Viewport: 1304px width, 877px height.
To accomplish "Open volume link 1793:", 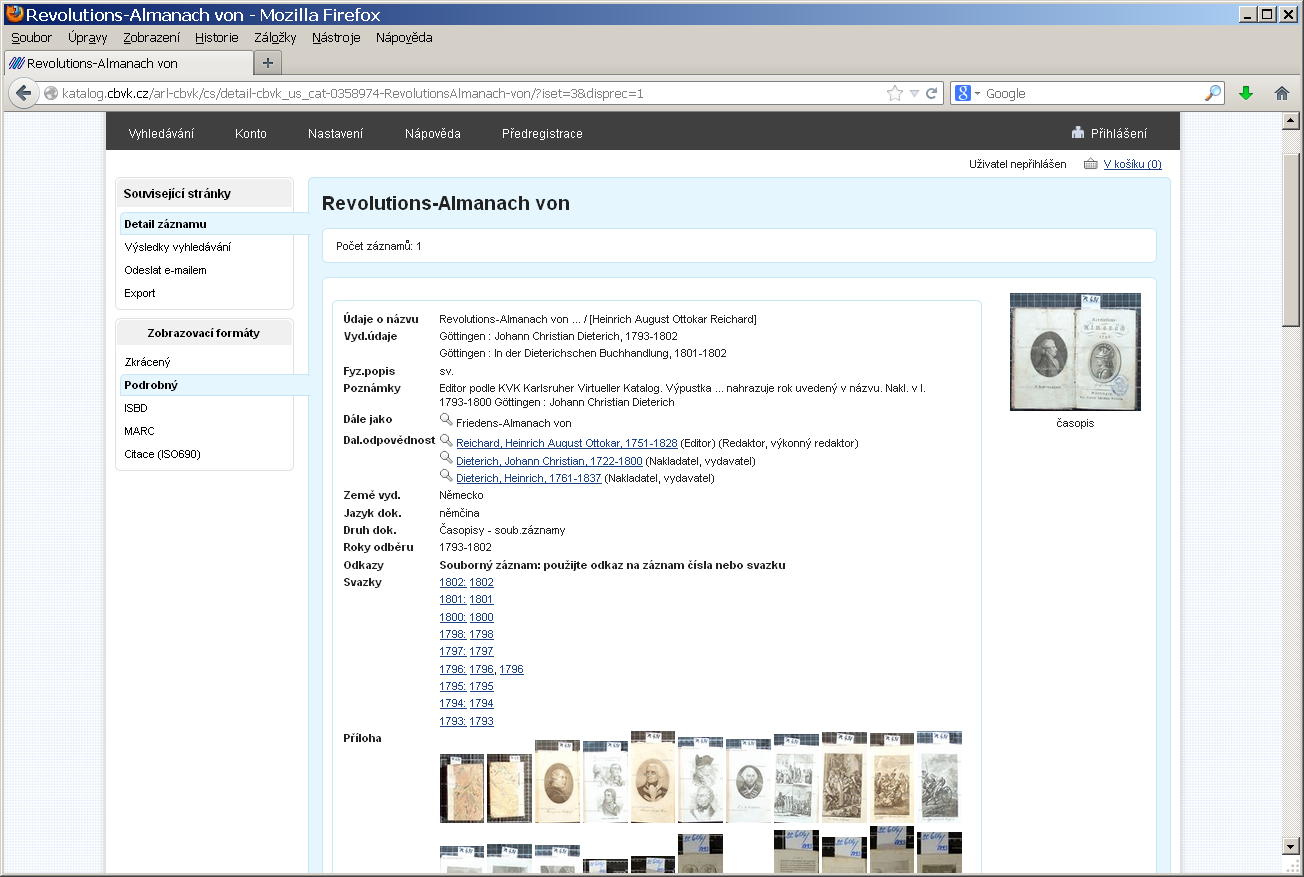I will coord(453,721).
